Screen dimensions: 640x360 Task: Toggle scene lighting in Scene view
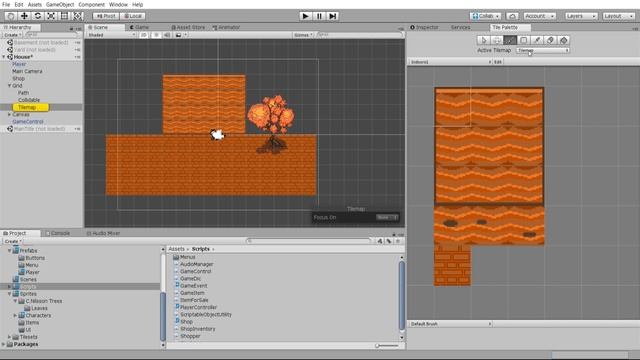pos(156,35)
